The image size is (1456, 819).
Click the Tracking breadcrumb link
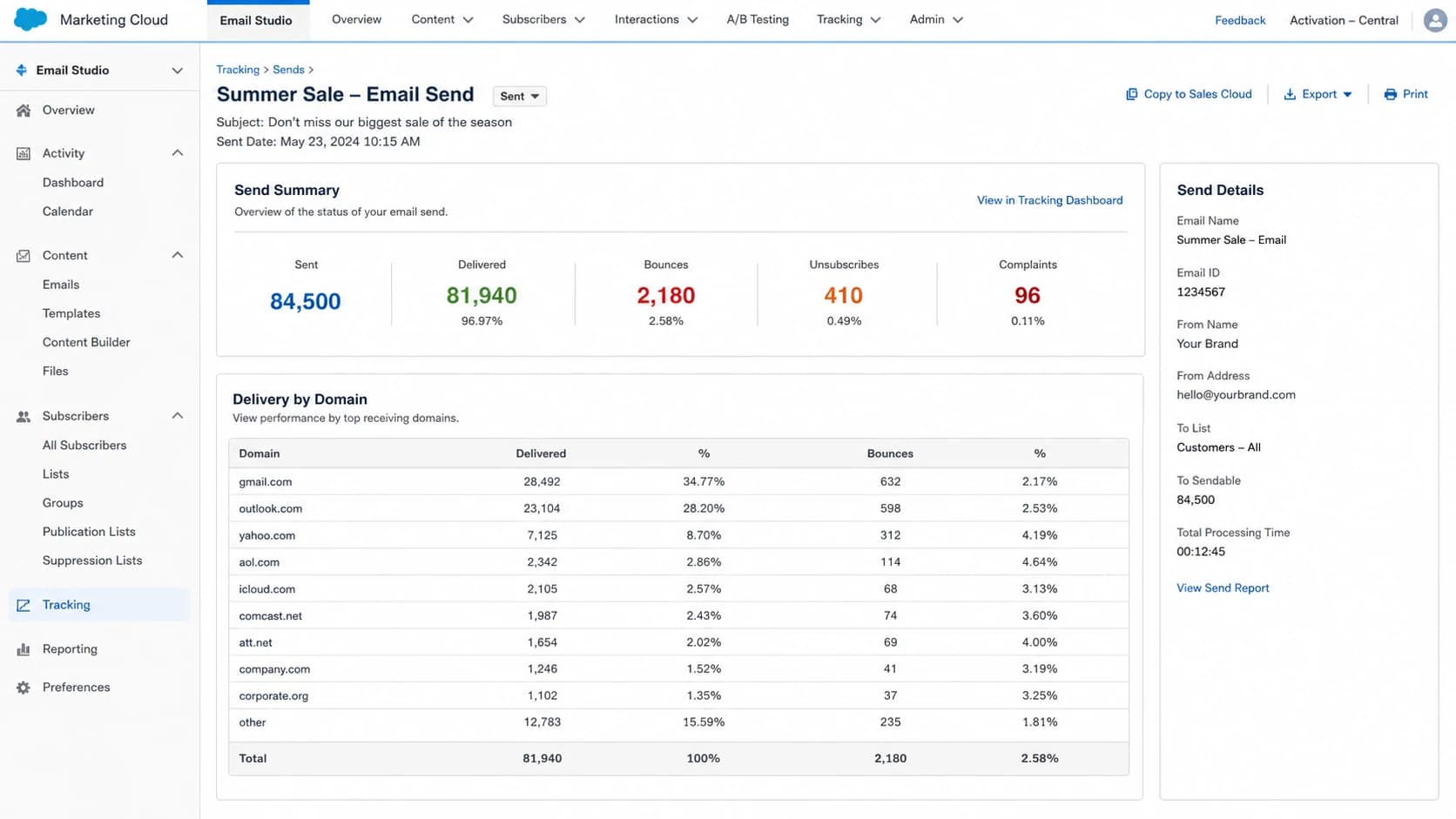[x=238, y=70]
